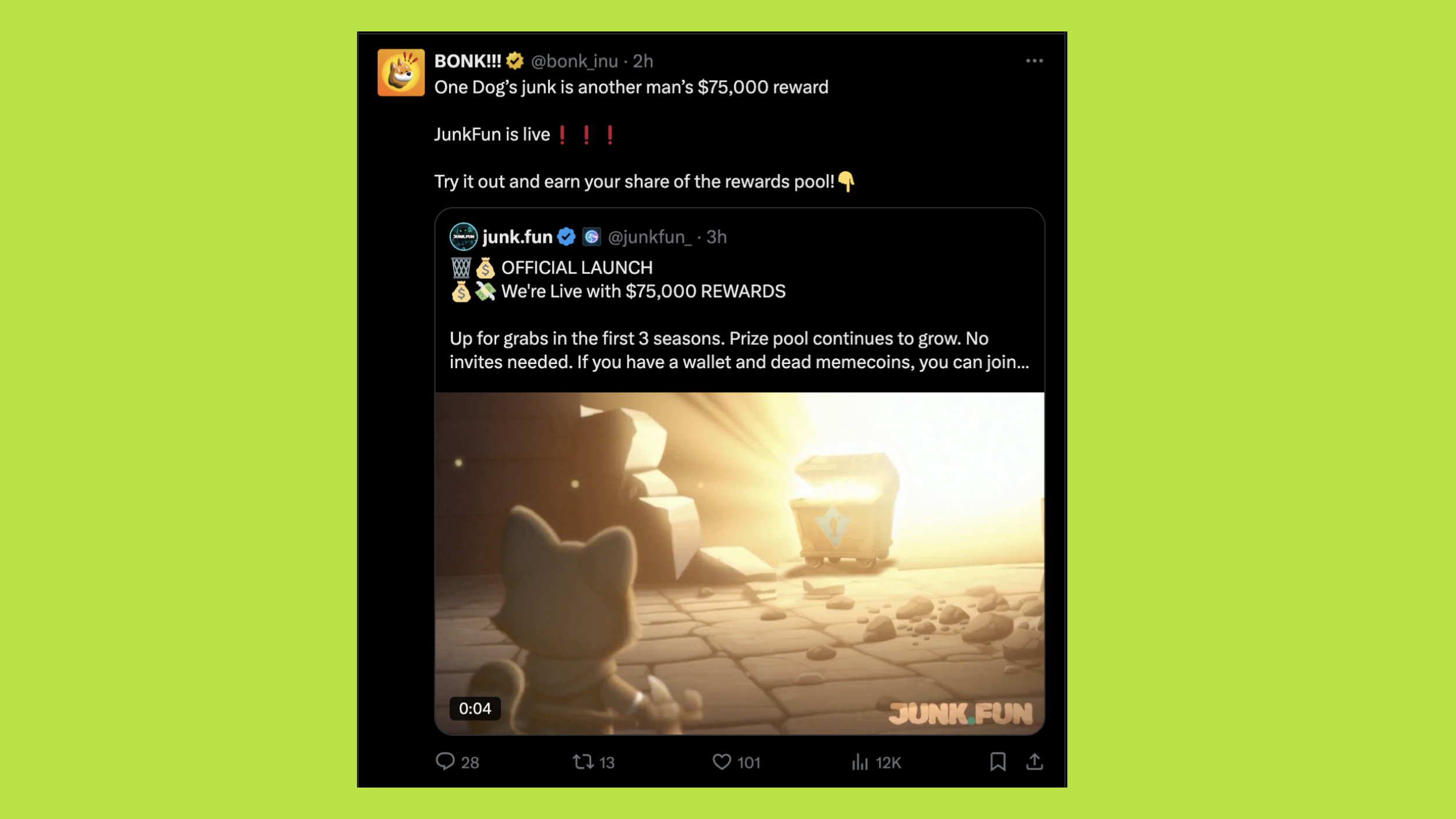Click the BONK!!! display name
Screen dimensions: 1456x819
click(x=468, y=61)
